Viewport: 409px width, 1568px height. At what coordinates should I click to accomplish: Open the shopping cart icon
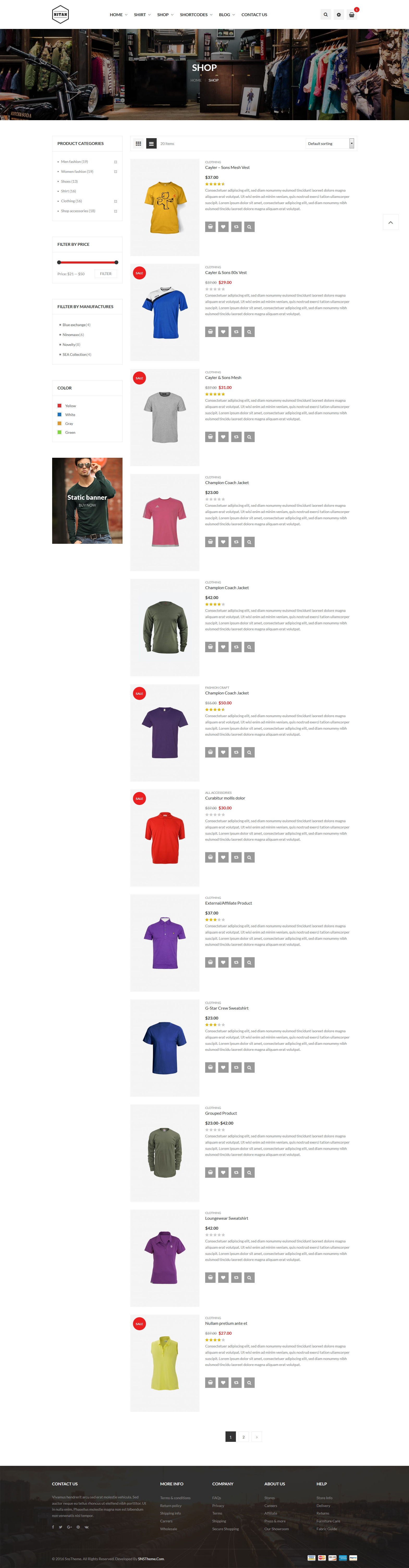(352, 15)
